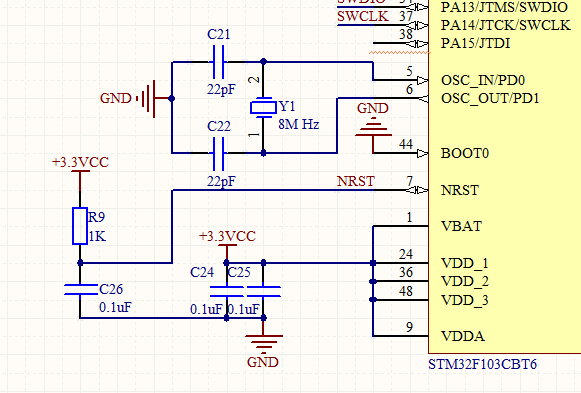
Task: Click the 1K resistor value
Action: tap(97, 236)
